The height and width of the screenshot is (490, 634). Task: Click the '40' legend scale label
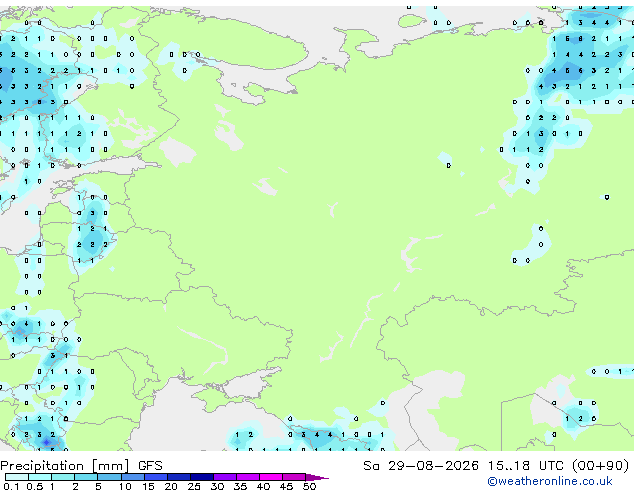(263, 486)
